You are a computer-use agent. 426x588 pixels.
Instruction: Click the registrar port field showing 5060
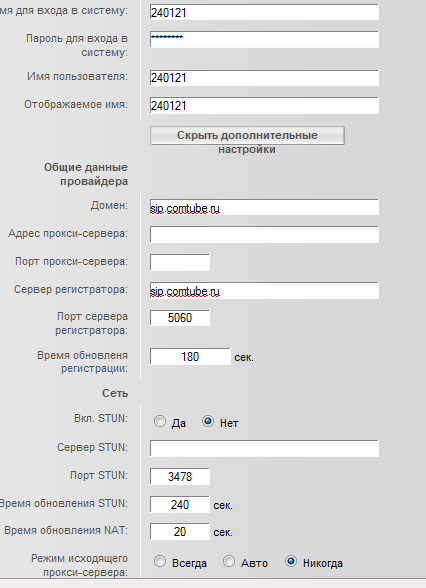click(x=180, y=318)
